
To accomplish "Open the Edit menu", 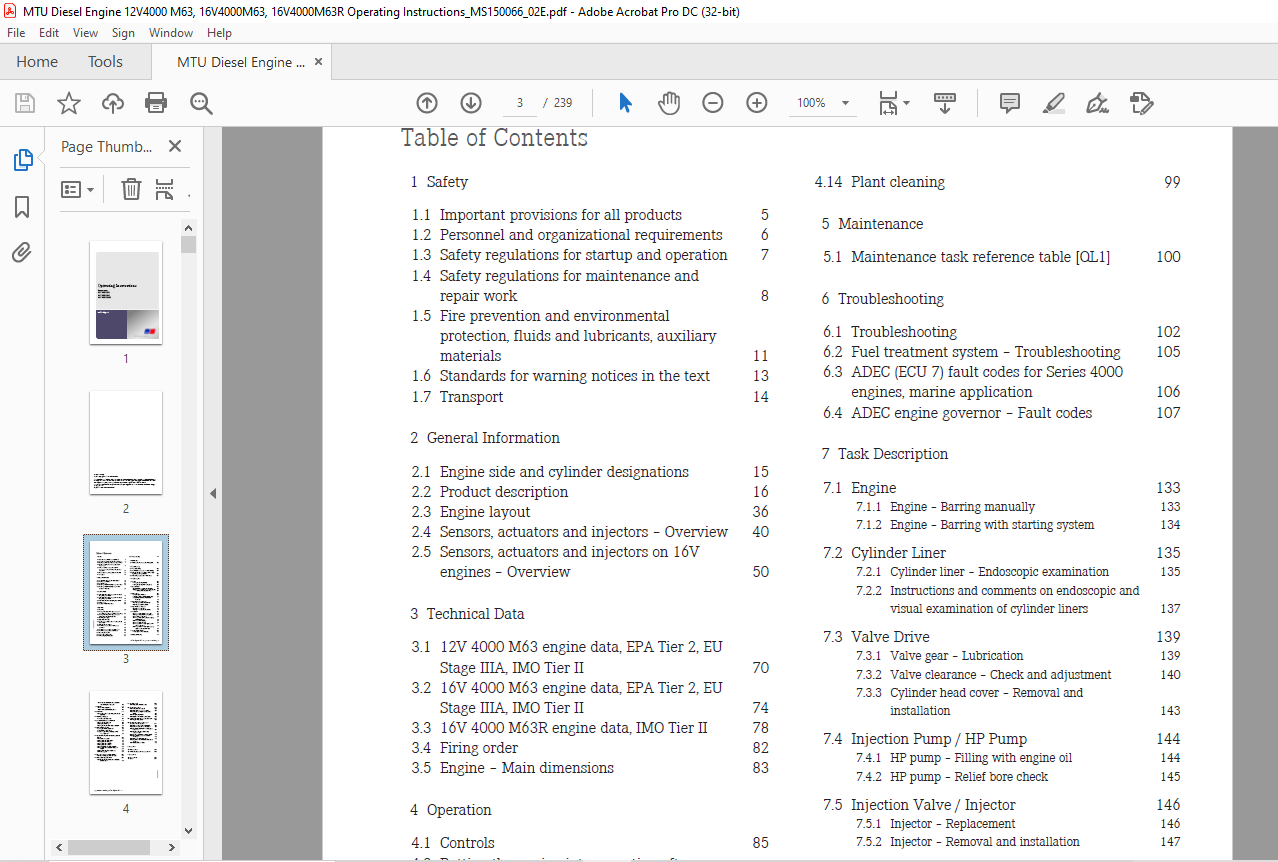I will click(x=49, y=33).
